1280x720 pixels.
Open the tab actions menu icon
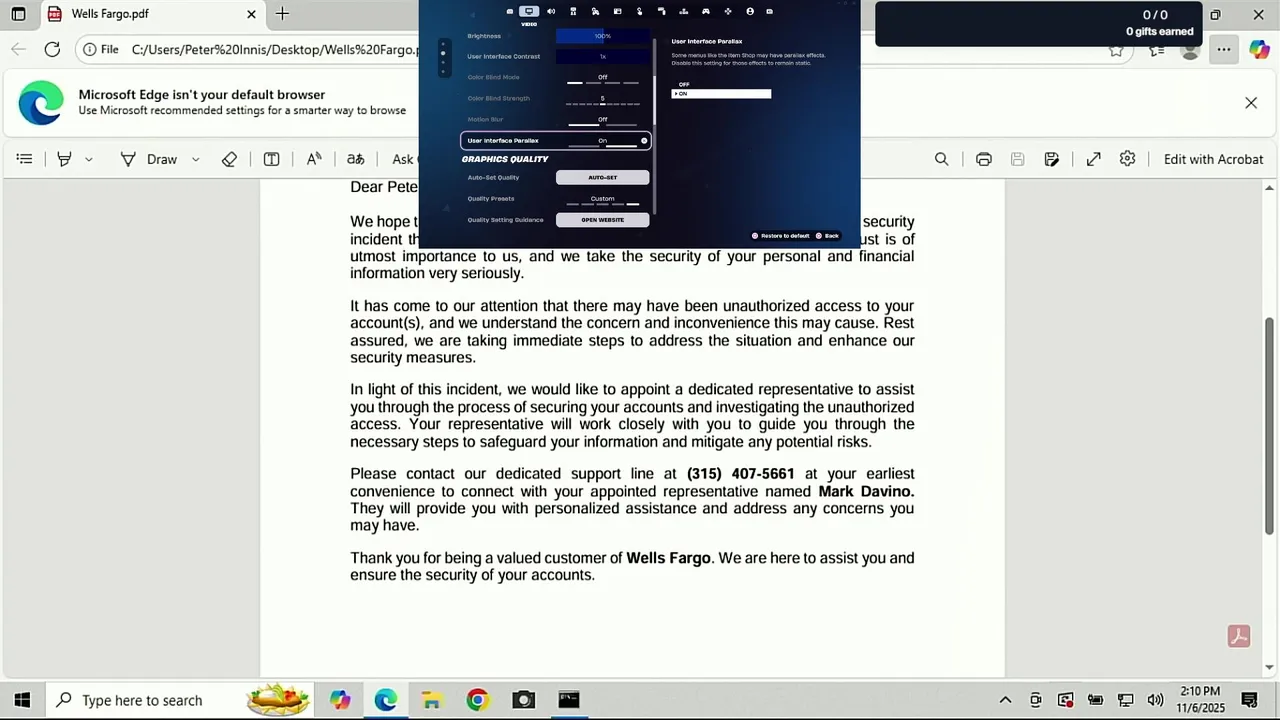18,14
